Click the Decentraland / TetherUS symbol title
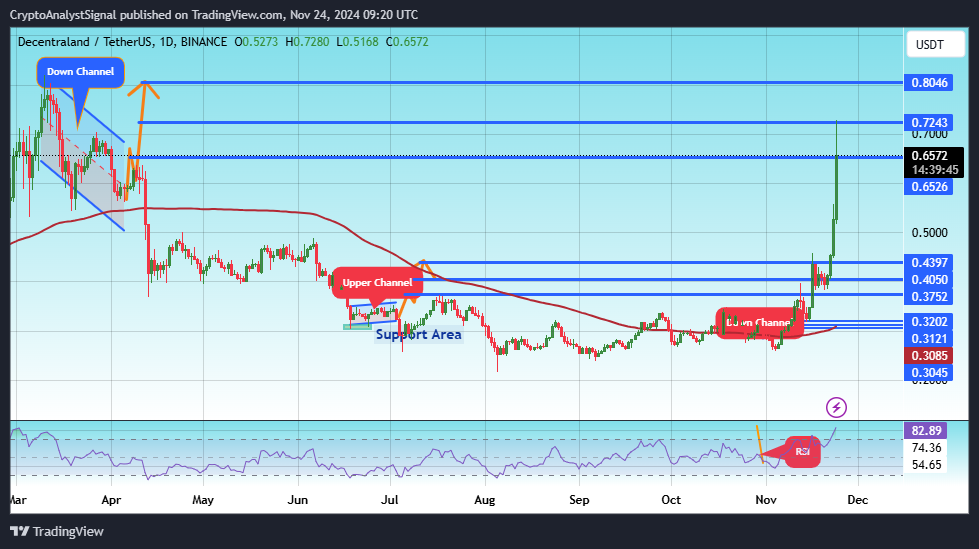Viewport: 979px width, 549px height. pyautogui.click(x=85, y=42)
